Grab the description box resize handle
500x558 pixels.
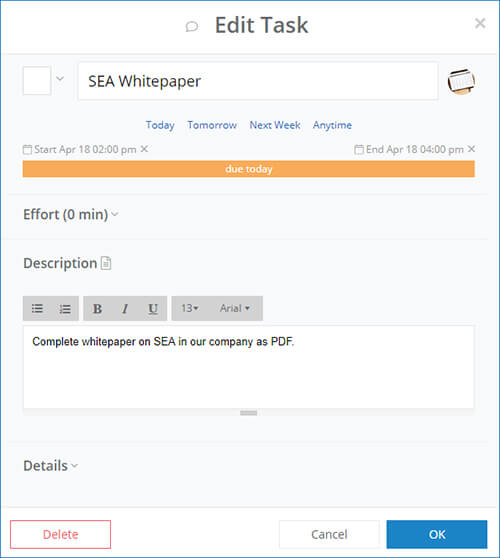tap(248, 413)
